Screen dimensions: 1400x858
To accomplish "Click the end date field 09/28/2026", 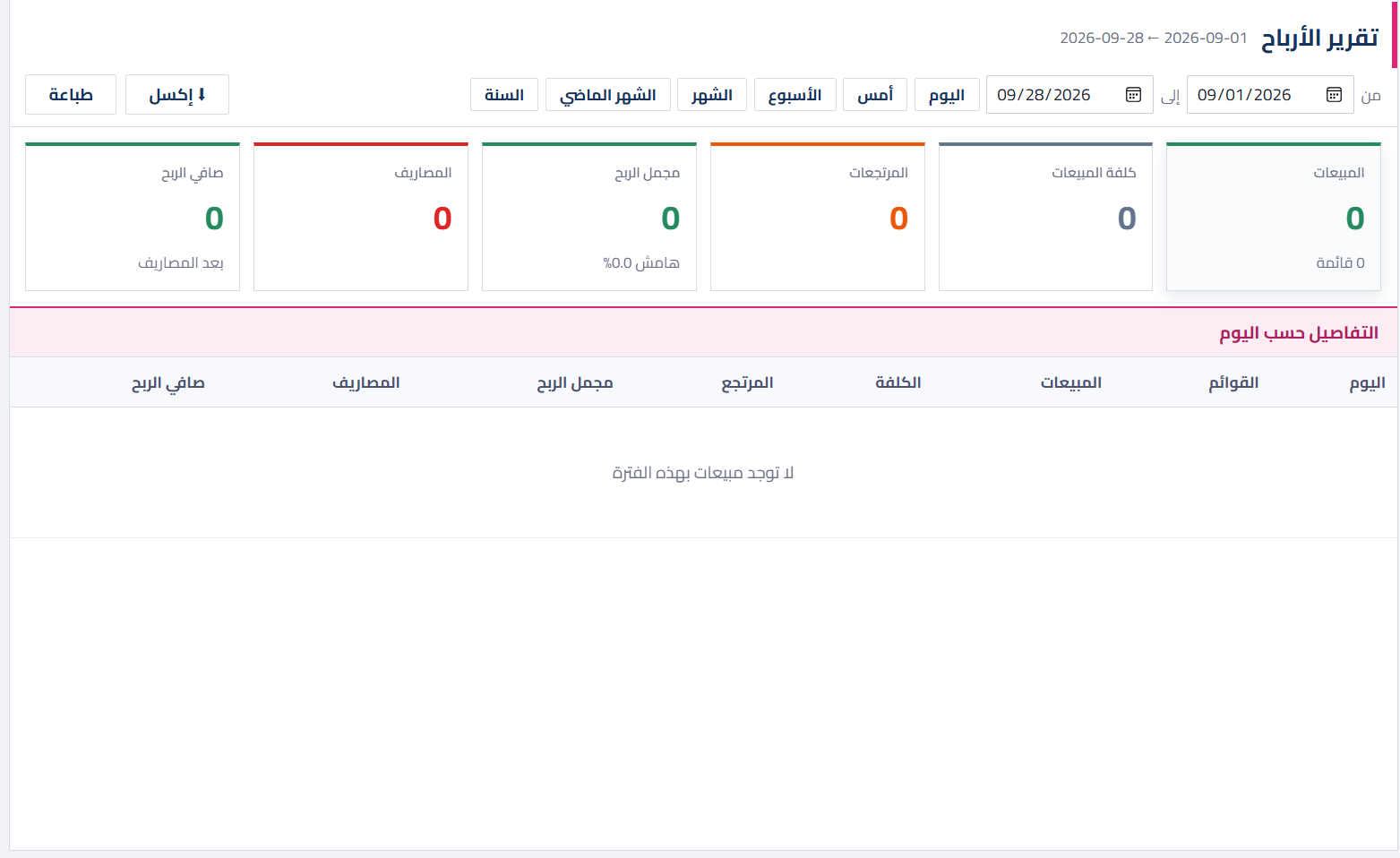I will pyautogui.click(x=1069, y=95).
